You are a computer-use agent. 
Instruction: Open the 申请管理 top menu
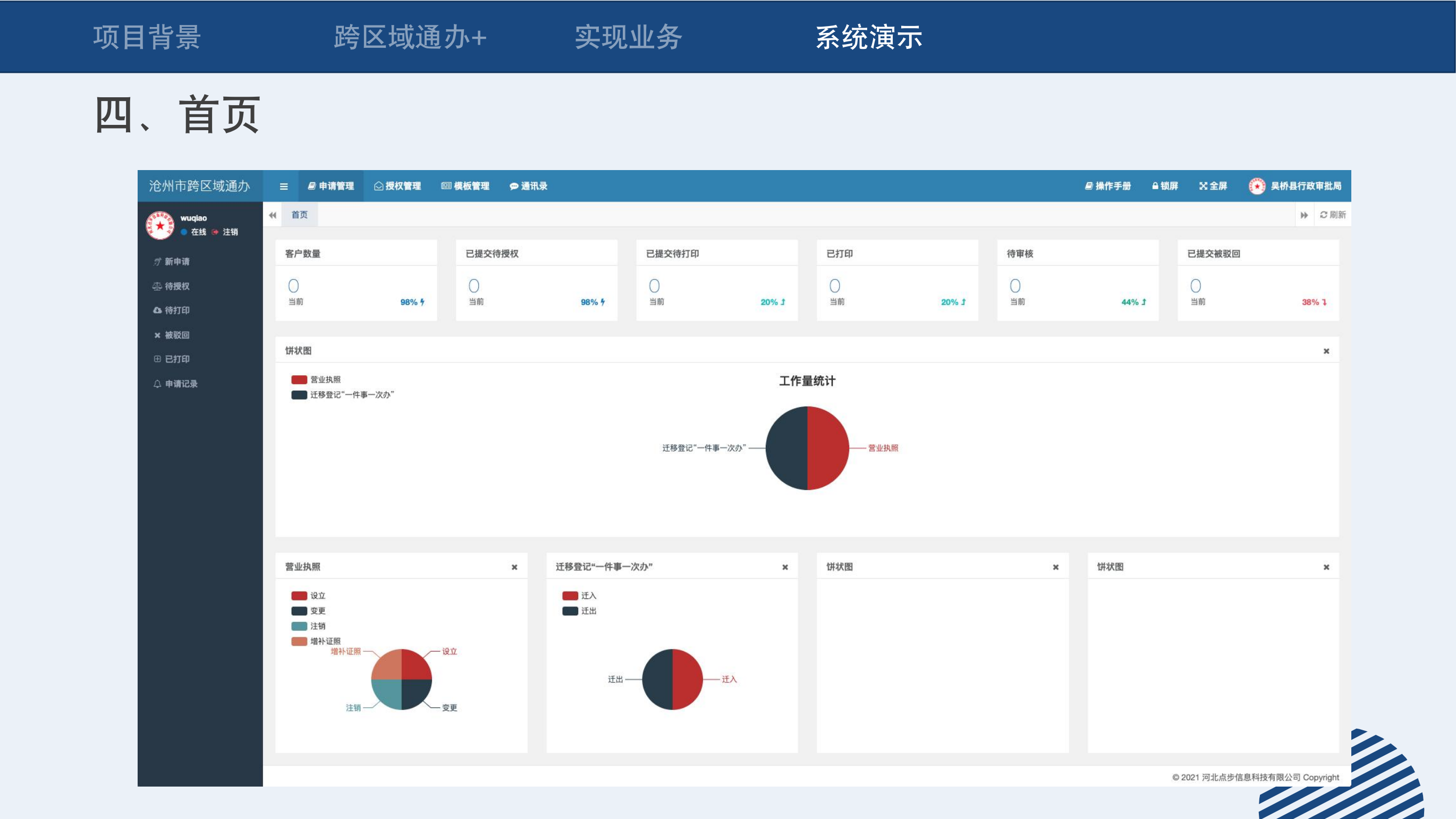(x=331, y=186)
